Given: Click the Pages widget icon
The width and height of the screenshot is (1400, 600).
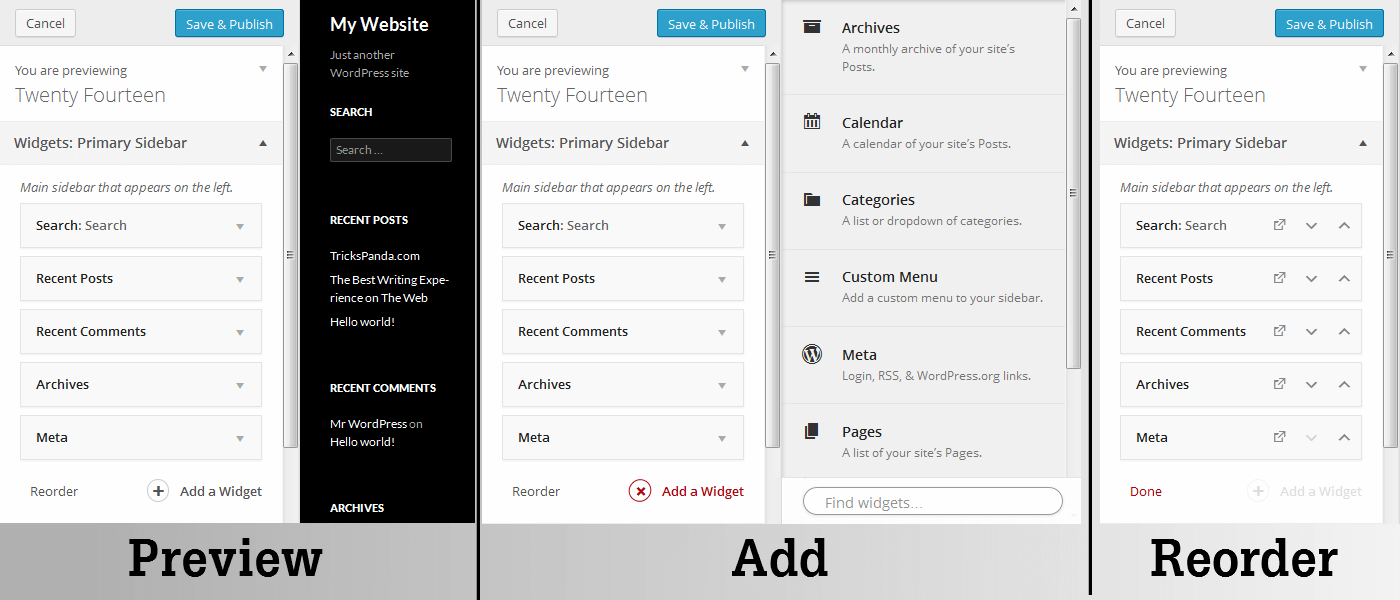Looking at the screenshot, I should 812,431.
